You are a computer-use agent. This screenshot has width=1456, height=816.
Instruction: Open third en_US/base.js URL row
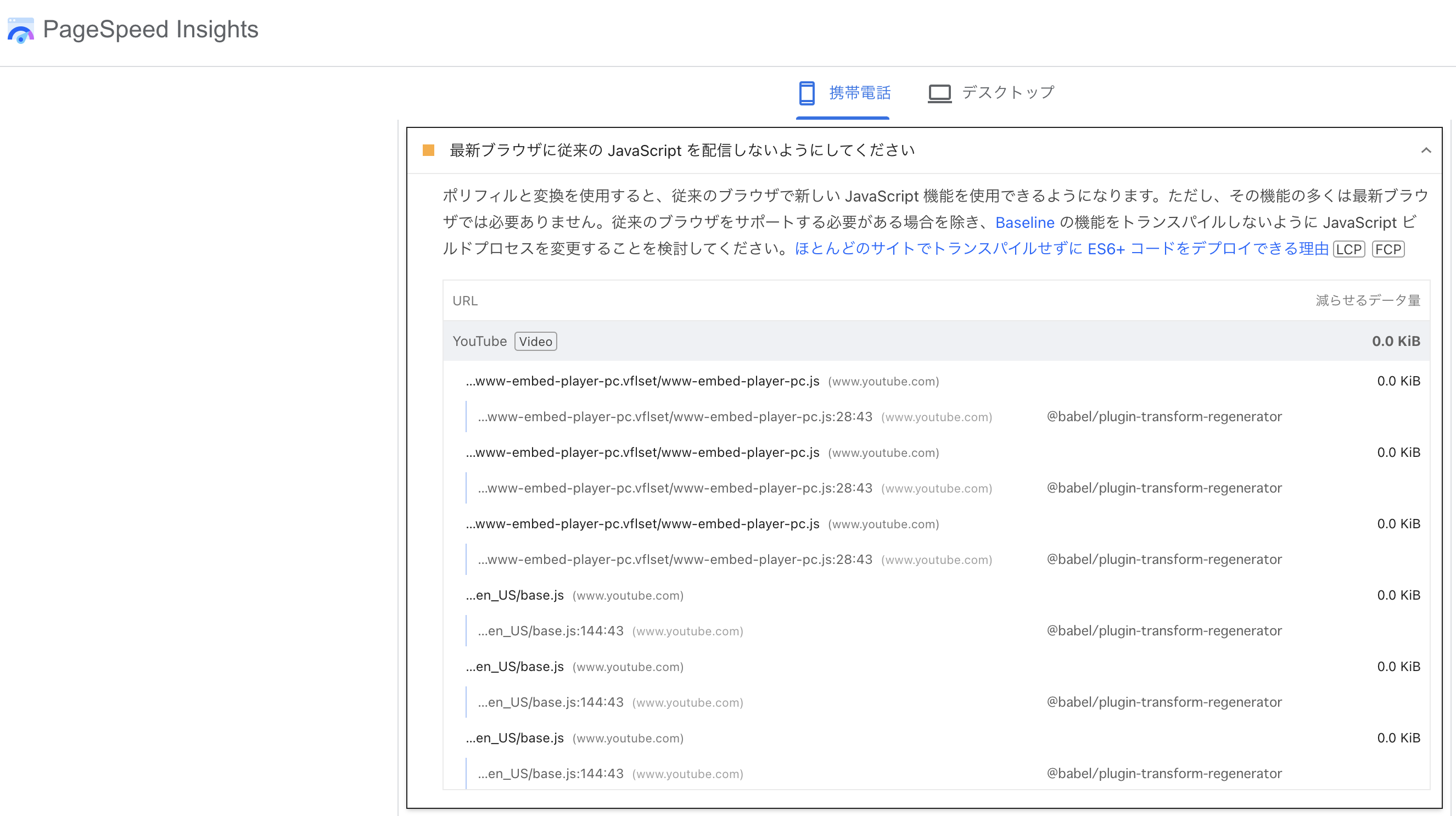[515, 737]
